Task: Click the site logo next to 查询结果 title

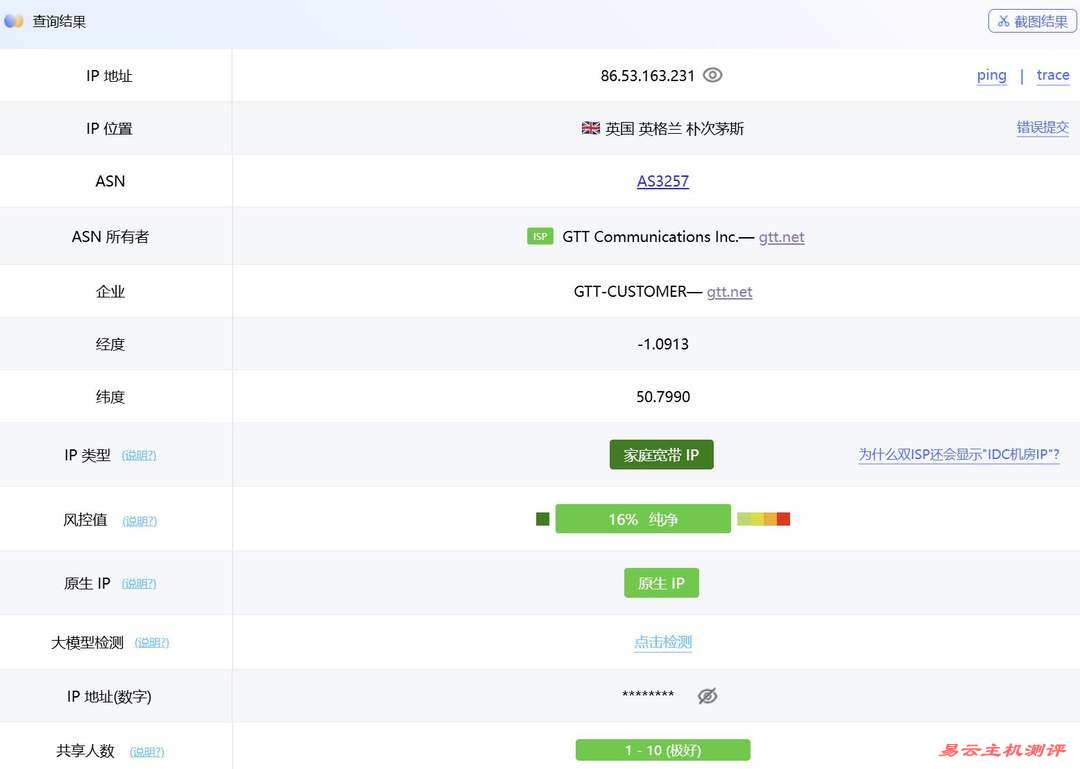Action: pos(13,20)
